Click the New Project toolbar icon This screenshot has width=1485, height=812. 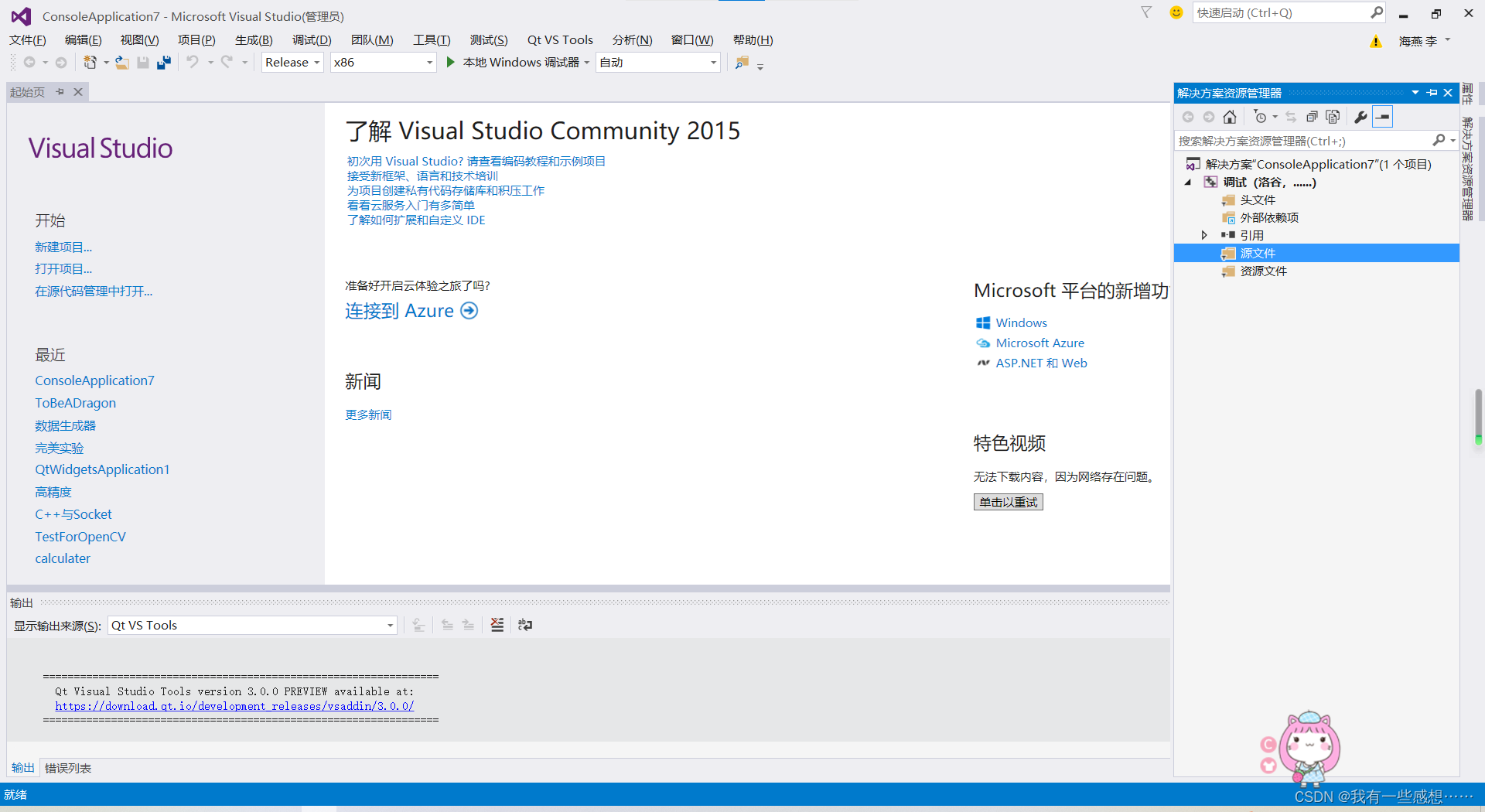(x=90, y=63)
